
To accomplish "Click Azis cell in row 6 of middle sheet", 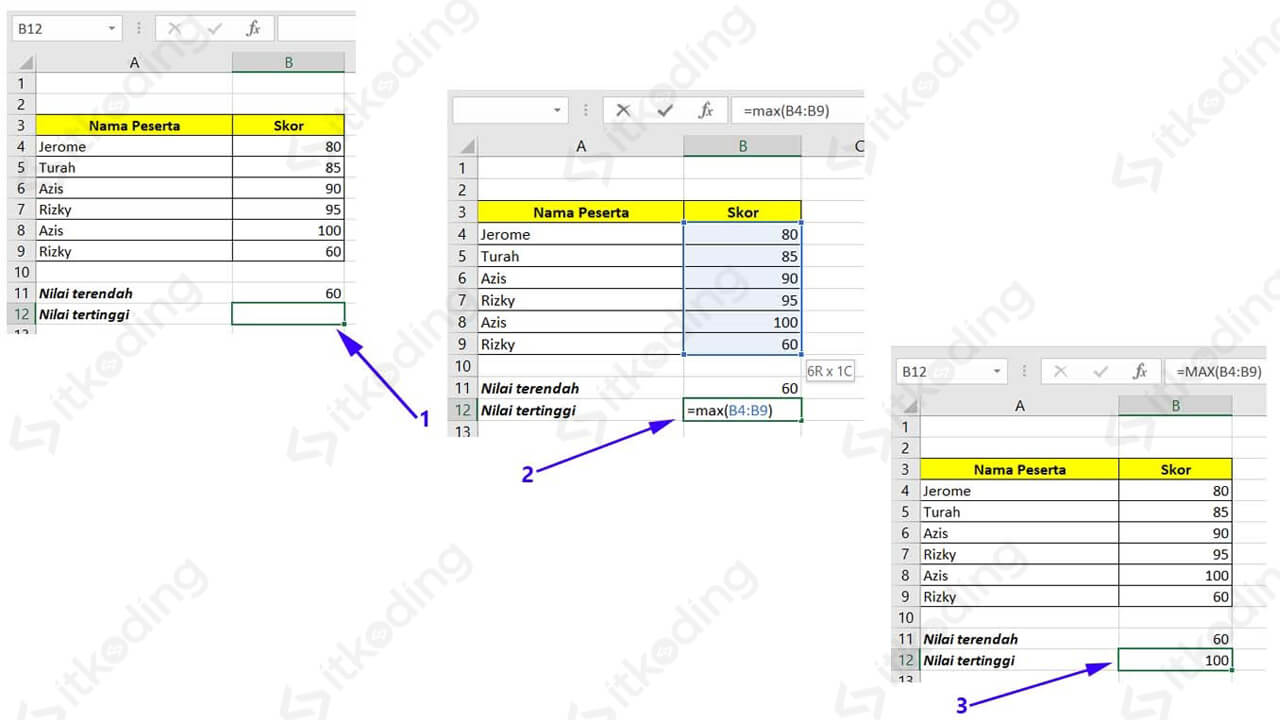I will click(581, 278).
